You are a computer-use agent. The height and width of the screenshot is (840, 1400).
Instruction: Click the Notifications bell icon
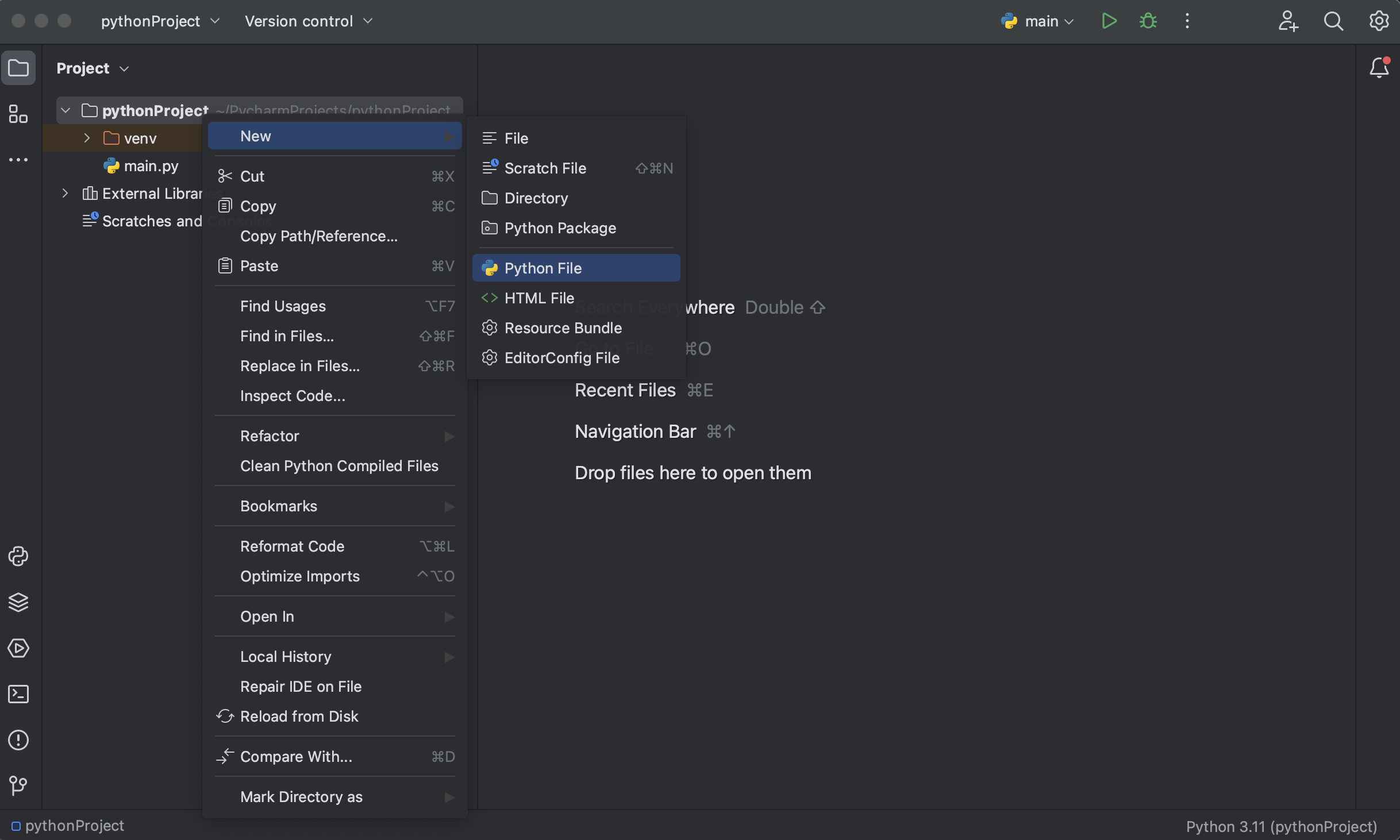point(1379,68)
